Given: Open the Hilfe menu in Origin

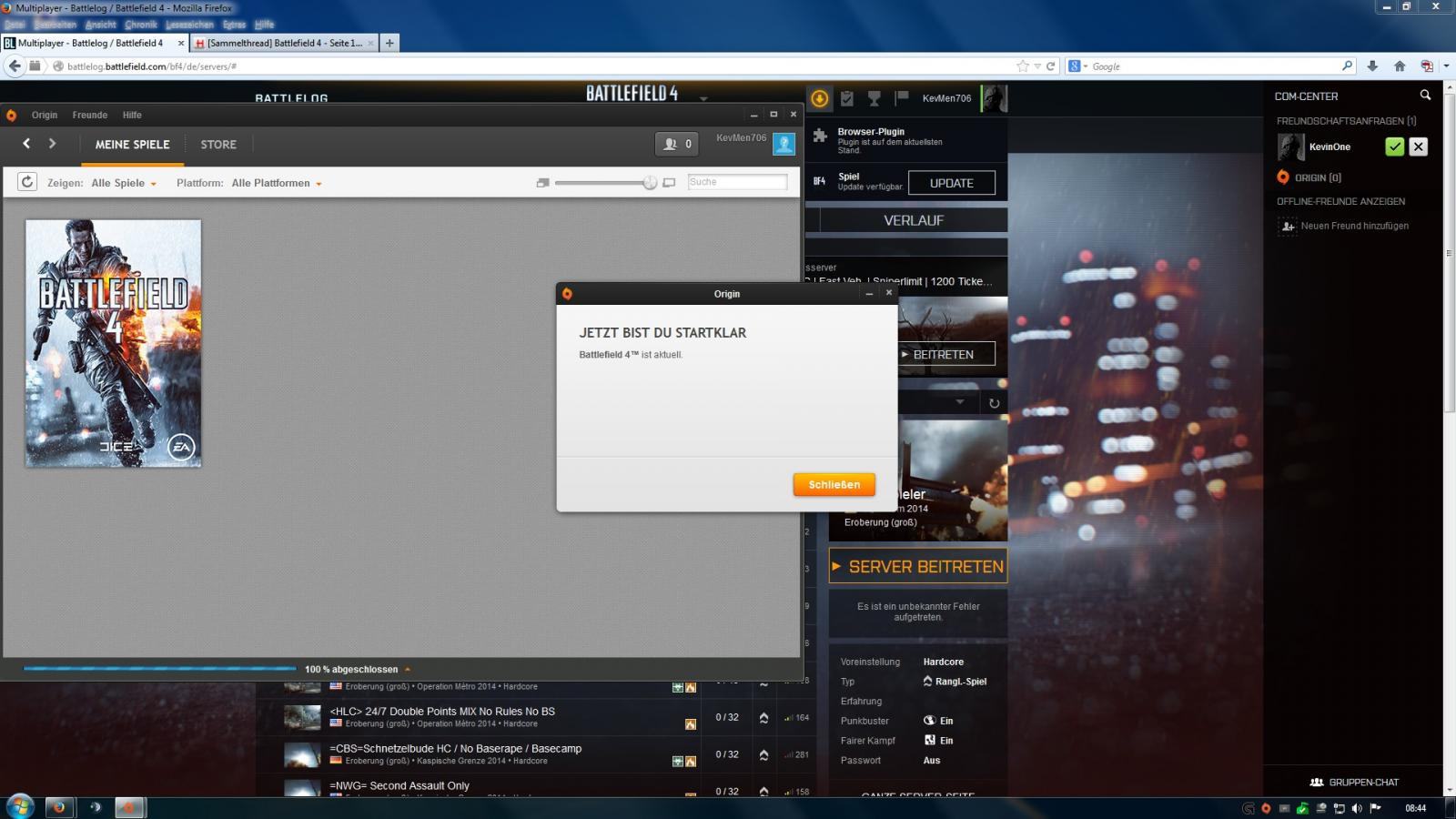Looking at the screenshot, I should pos(132,116).
